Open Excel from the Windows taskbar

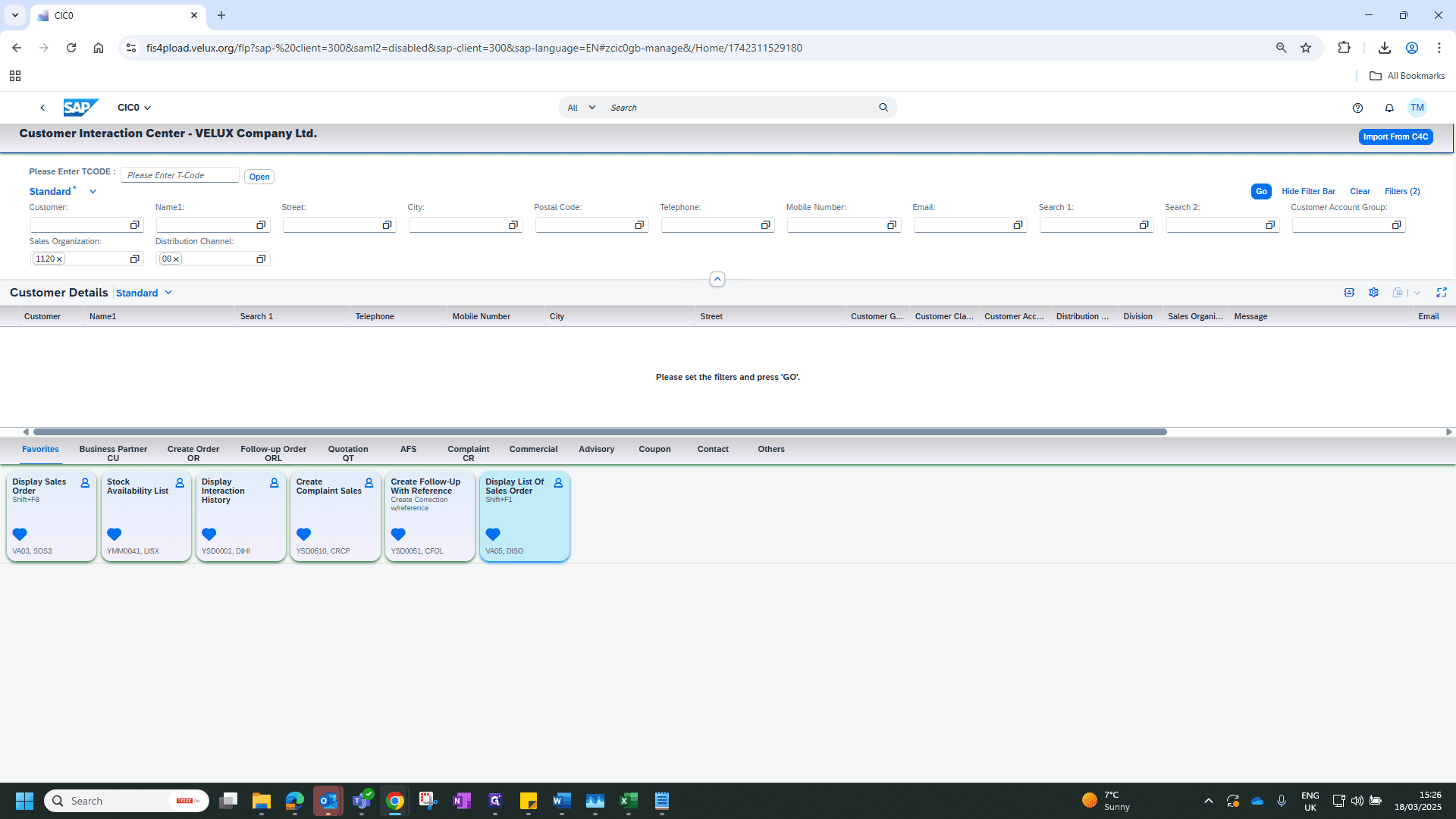(629, 801)
